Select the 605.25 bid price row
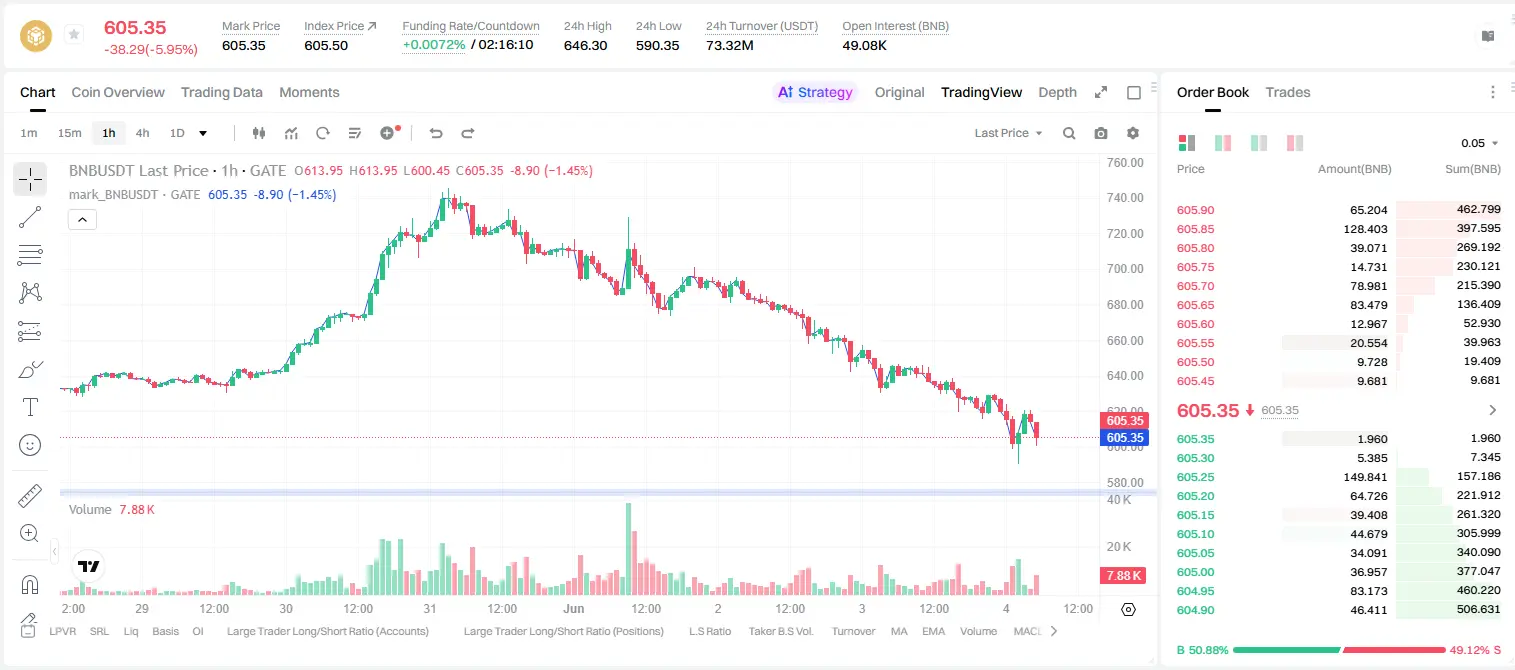1515x670 pixels. pyautogui.click(x=1339, y=477)
